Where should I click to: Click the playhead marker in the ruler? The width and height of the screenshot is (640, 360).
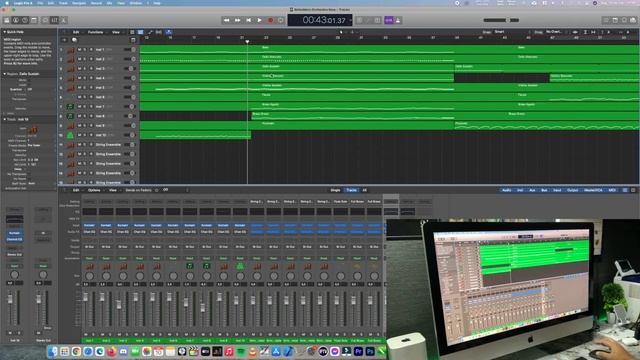coord(247,41)
